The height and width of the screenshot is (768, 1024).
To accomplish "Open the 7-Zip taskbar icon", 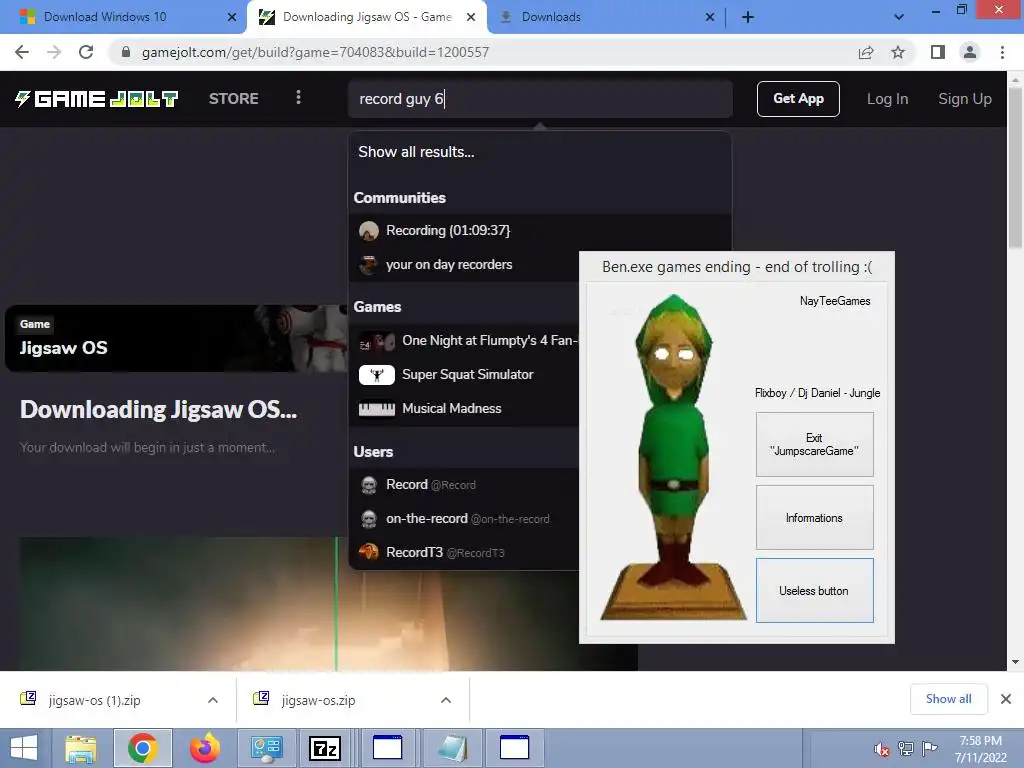I will point(325,748).
